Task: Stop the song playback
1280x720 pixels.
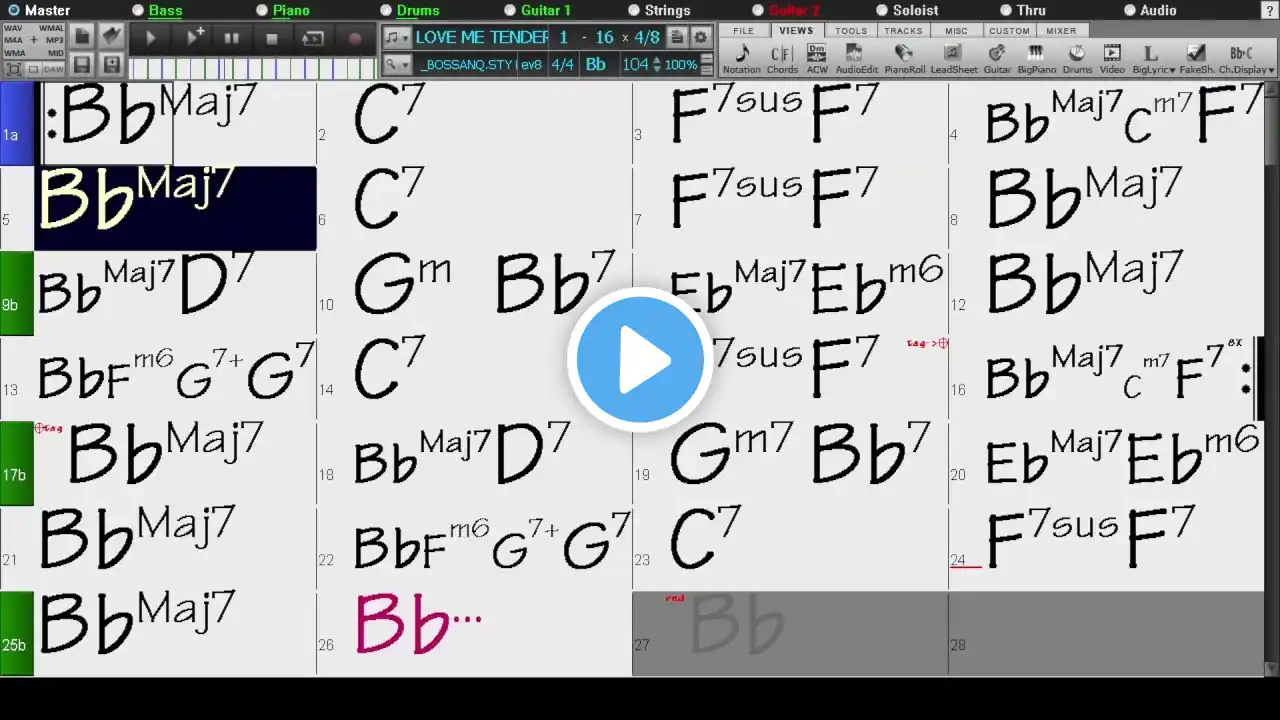Action: (x=272, y=39)
